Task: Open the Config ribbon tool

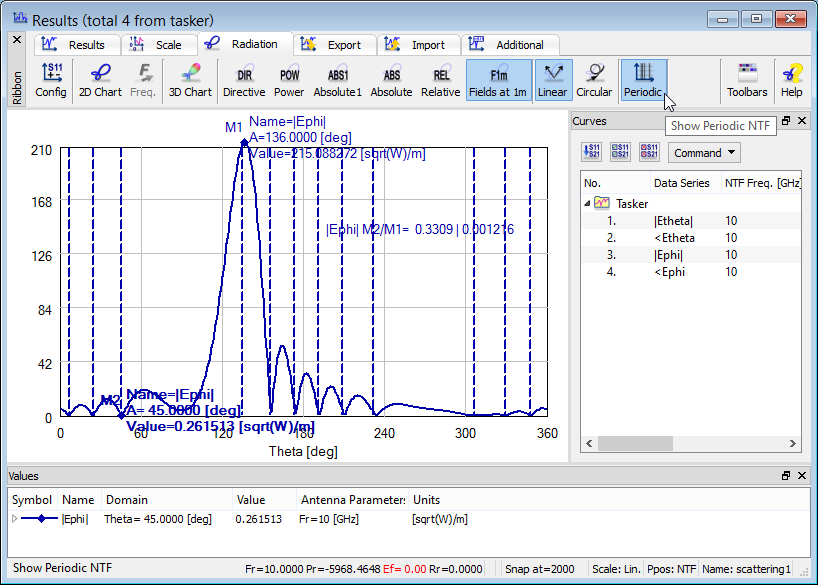Action: 51,80
